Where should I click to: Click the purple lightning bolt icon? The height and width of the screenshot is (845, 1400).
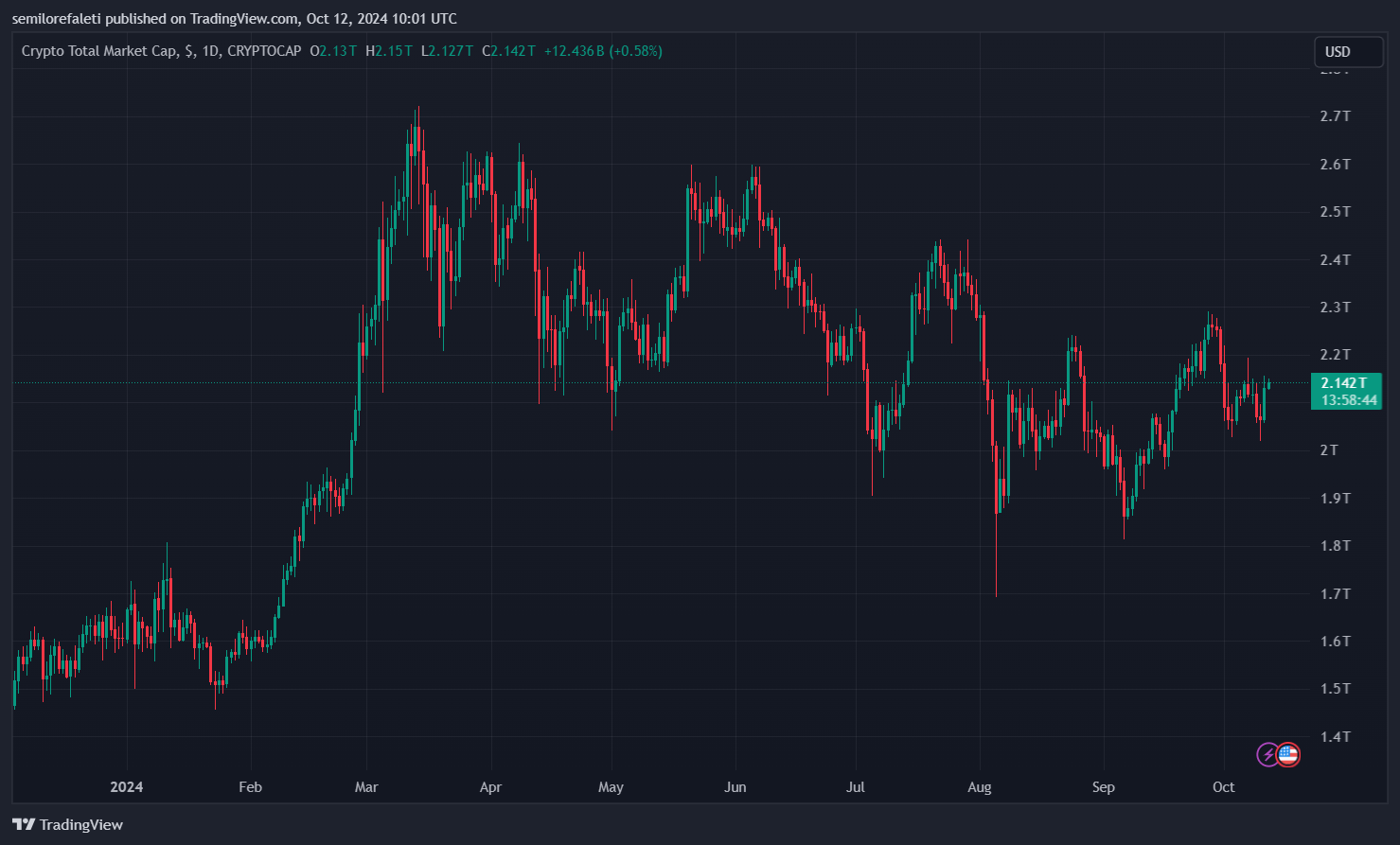click(x=1267, y=754)
